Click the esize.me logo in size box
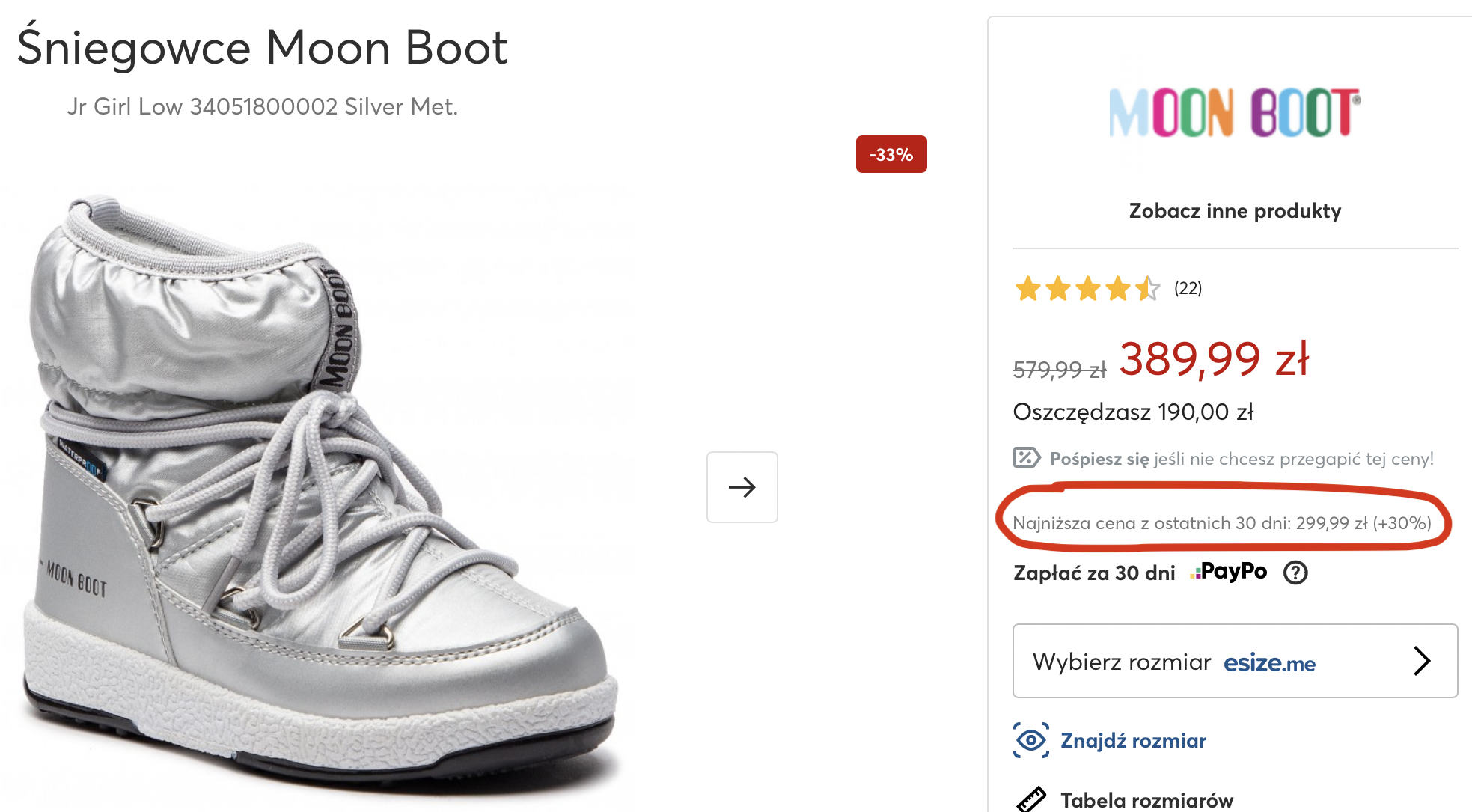 (1269, 663)
